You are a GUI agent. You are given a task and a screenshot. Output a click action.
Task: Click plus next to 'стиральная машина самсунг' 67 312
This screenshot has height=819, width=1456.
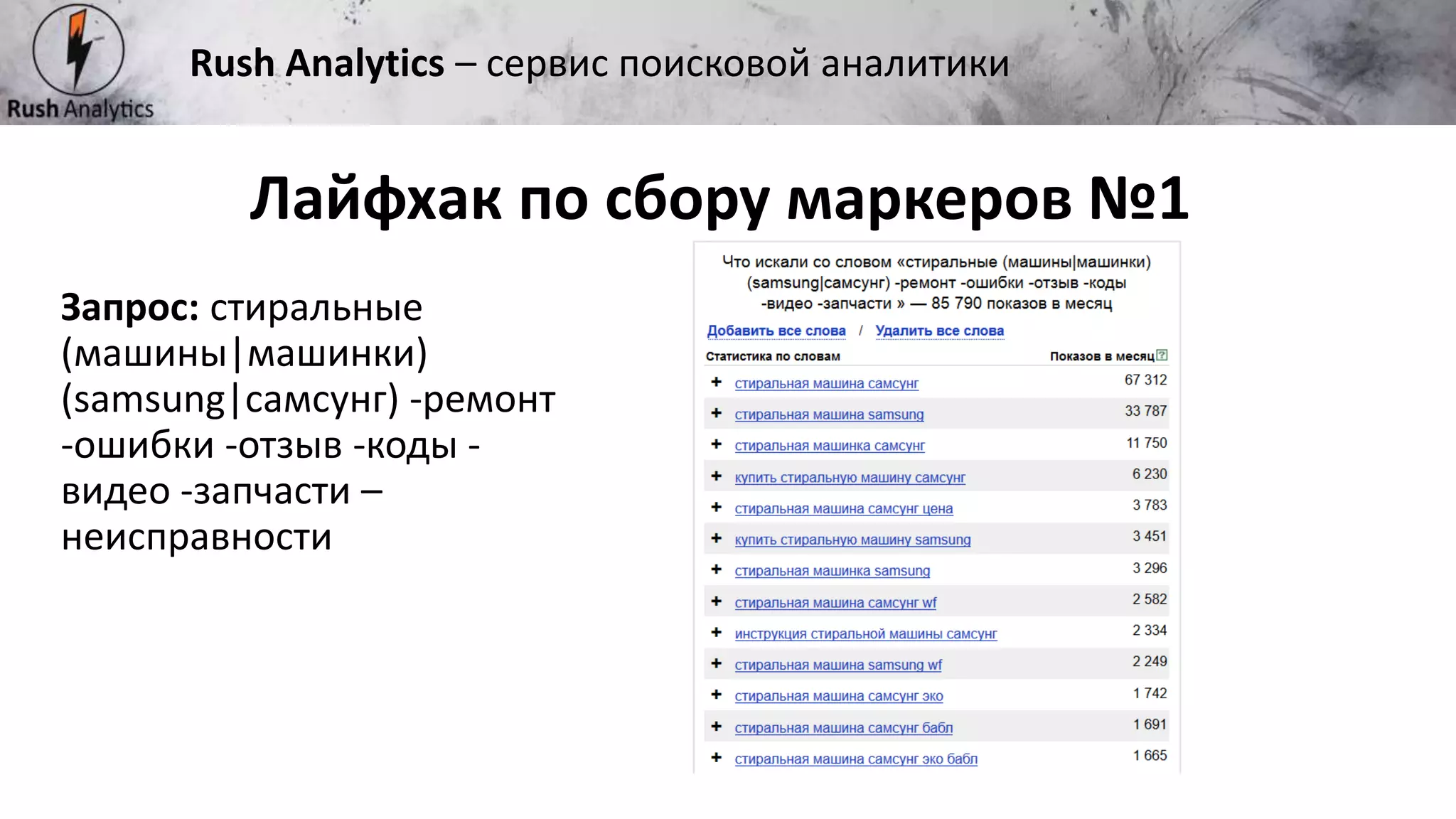coord(717,382)
